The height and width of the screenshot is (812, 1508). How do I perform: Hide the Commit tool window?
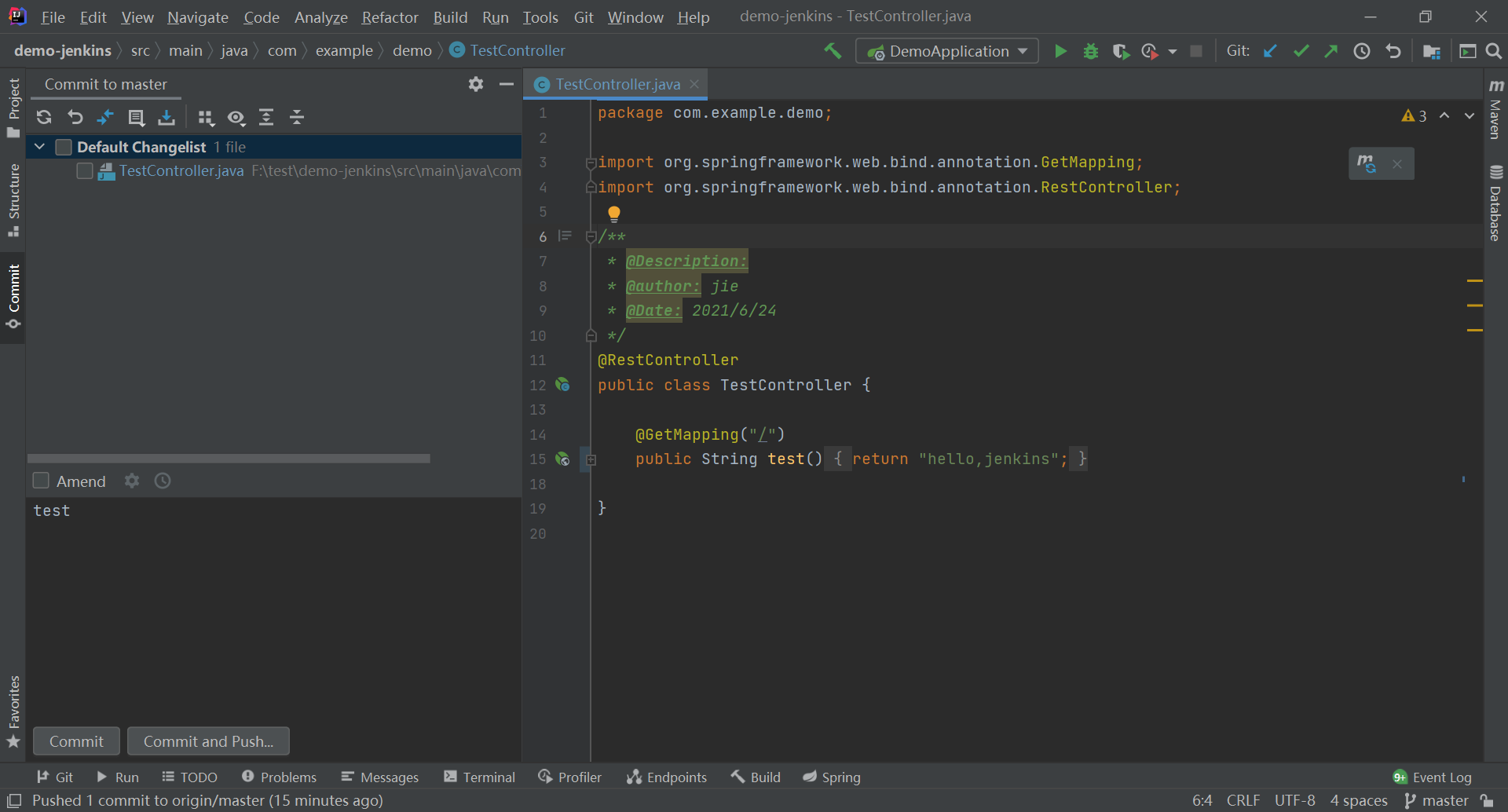[507, 84]
